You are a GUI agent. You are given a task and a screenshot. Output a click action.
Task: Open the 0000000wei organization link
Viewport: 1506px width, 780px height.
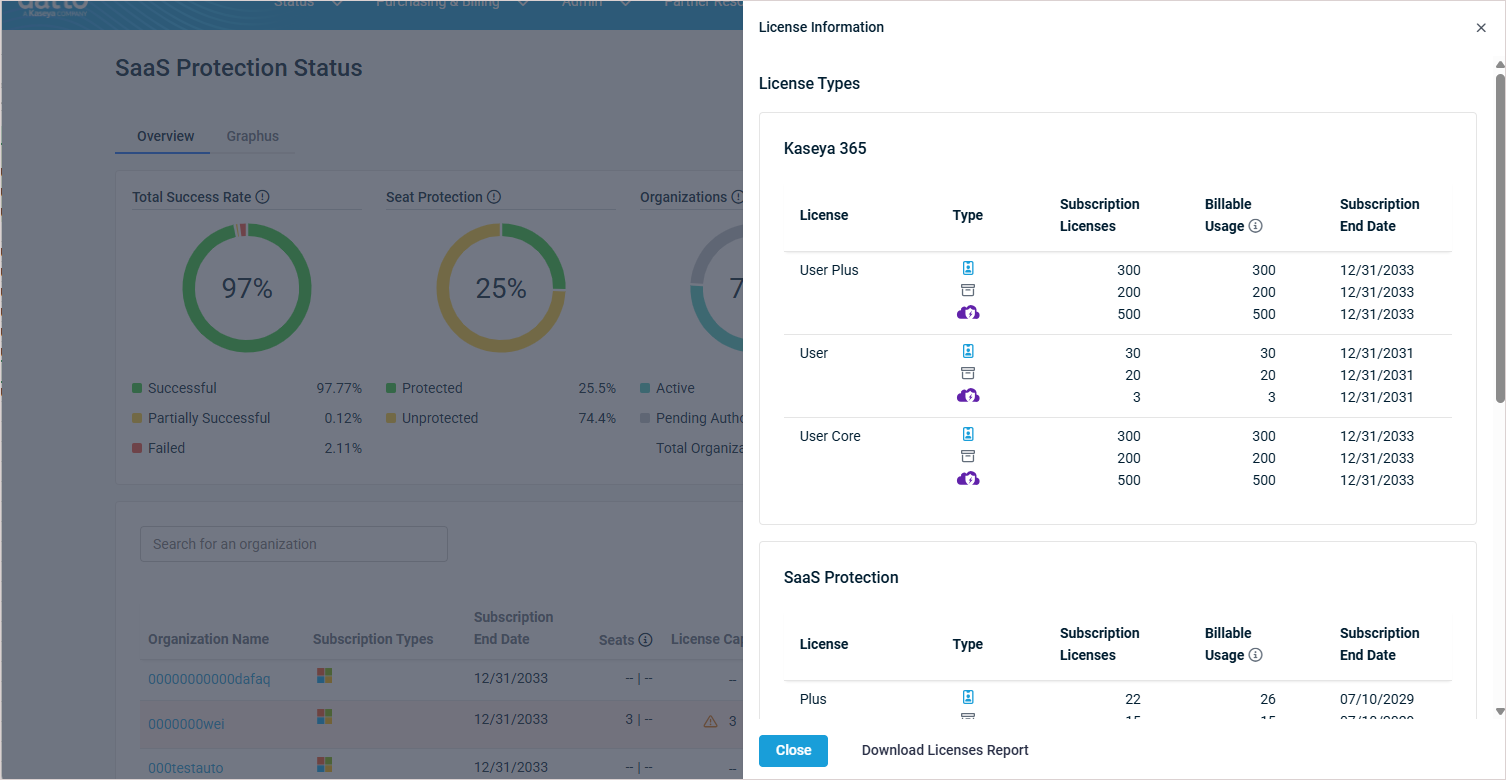(x=186, y=723)
